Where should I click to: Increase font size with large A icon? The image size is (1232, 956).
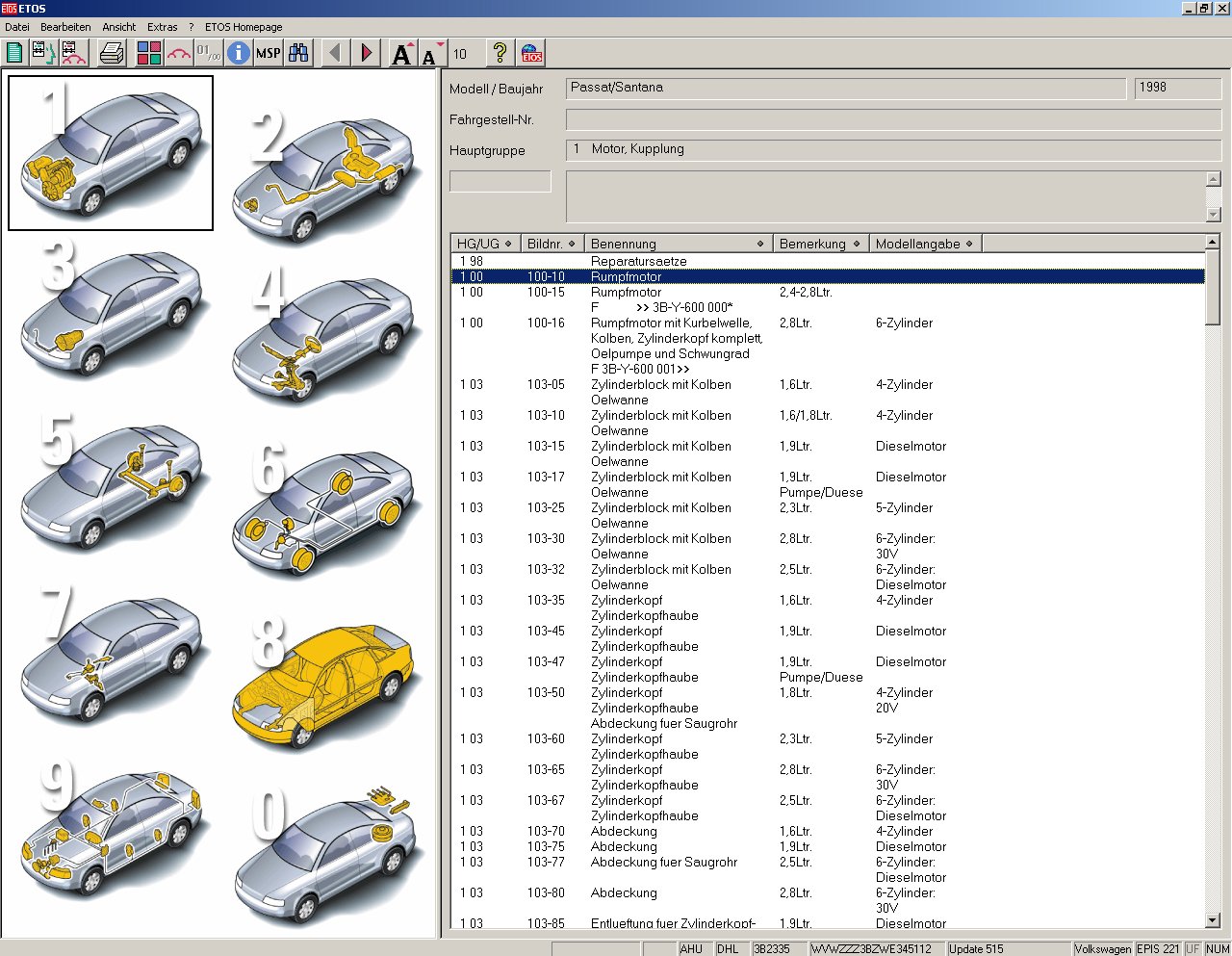point(403,53)
